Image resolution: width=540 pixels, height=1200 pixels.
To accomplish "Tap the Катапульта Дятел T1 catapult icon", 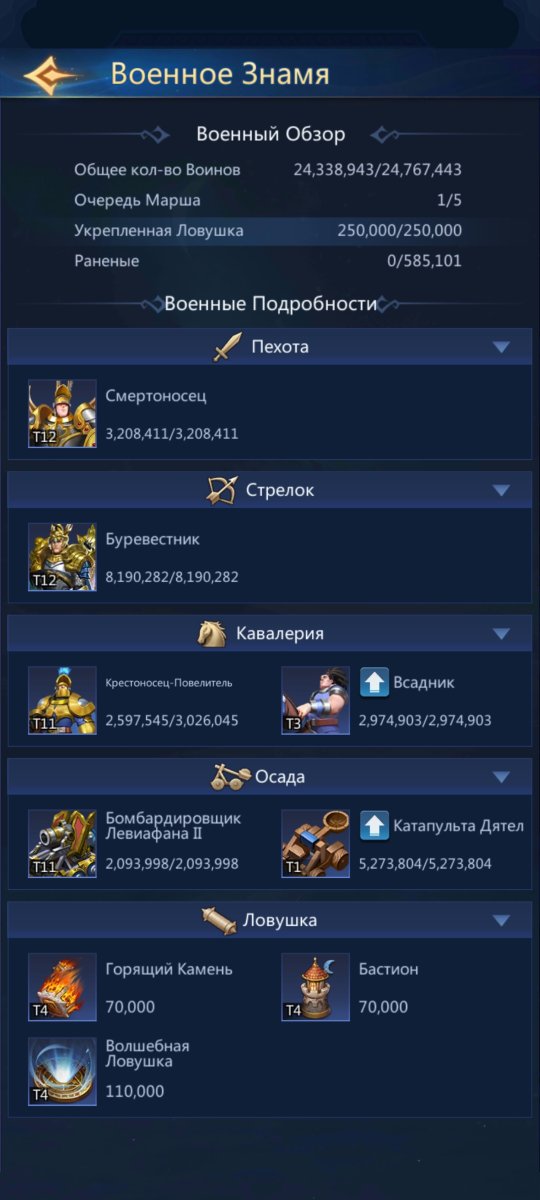I will 316,843.
